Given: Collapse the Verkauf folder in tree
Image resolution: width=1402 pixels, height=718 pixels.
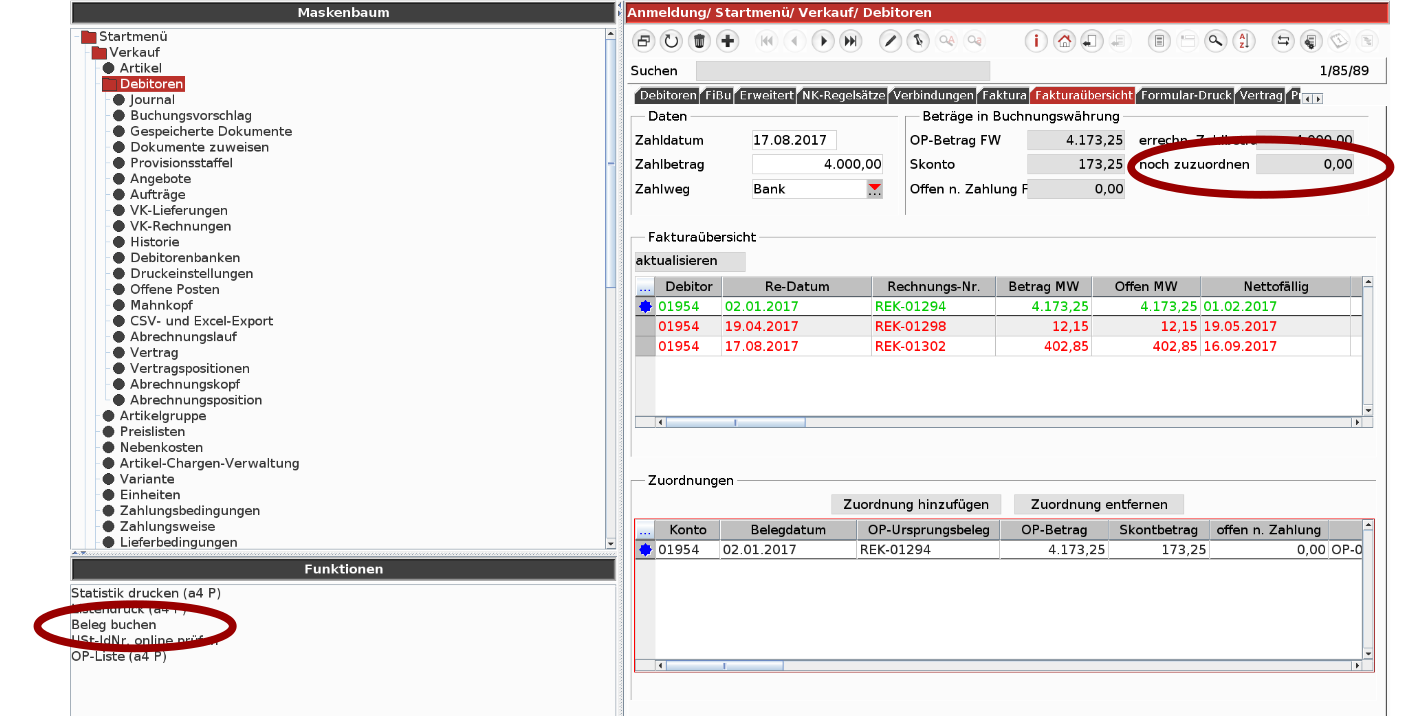Looking at the screenshot, I should tap(98, 53).
